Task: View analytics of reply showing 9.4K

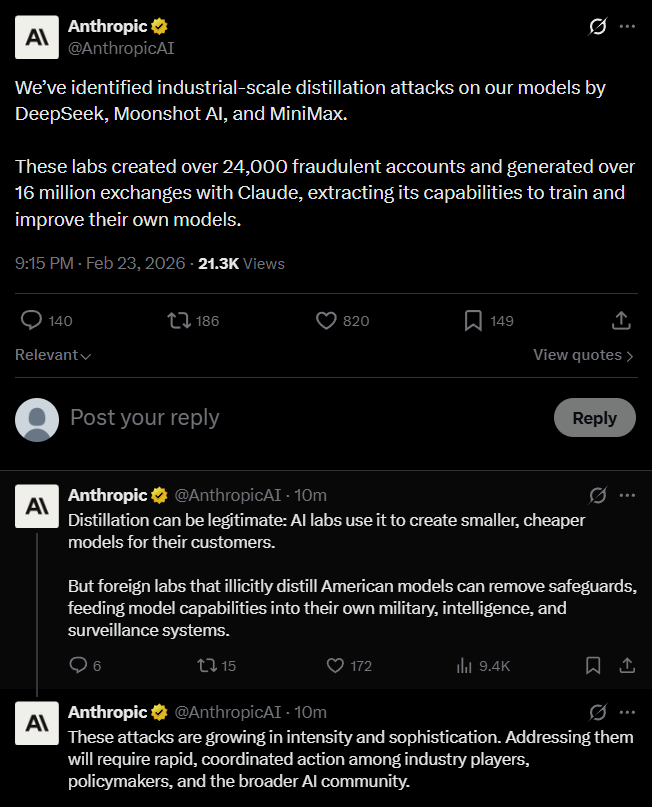Action: click(x=465, y=665)
